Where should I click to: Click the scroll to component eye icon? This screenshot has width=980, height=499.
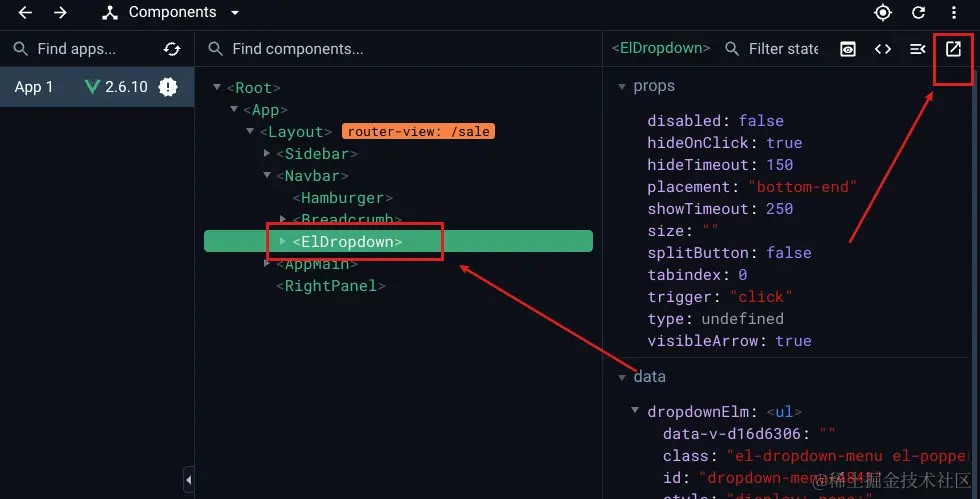tap(848, 49)
